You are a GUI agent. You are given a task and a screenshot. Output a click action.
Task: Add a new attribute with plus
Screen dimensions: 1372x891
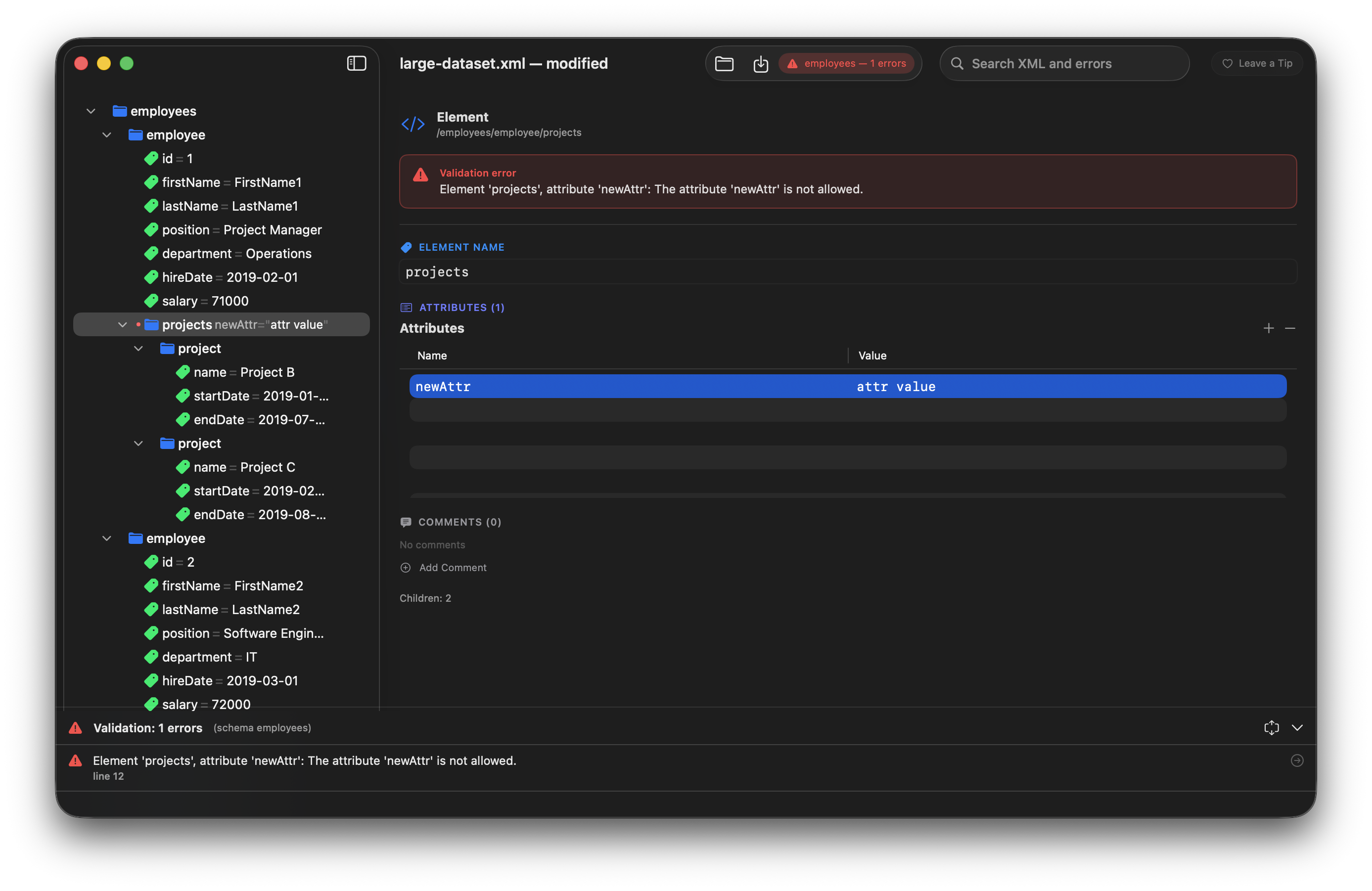(1268, 328)
